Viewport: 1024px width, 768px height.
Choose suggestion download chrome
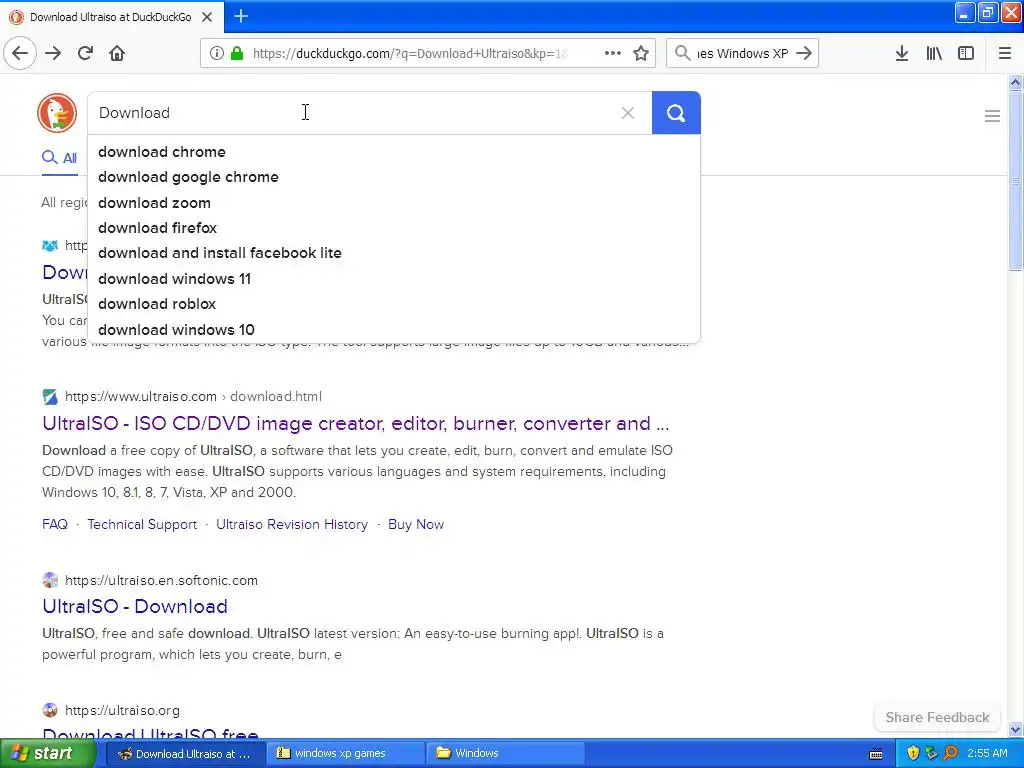pos(394,152)
